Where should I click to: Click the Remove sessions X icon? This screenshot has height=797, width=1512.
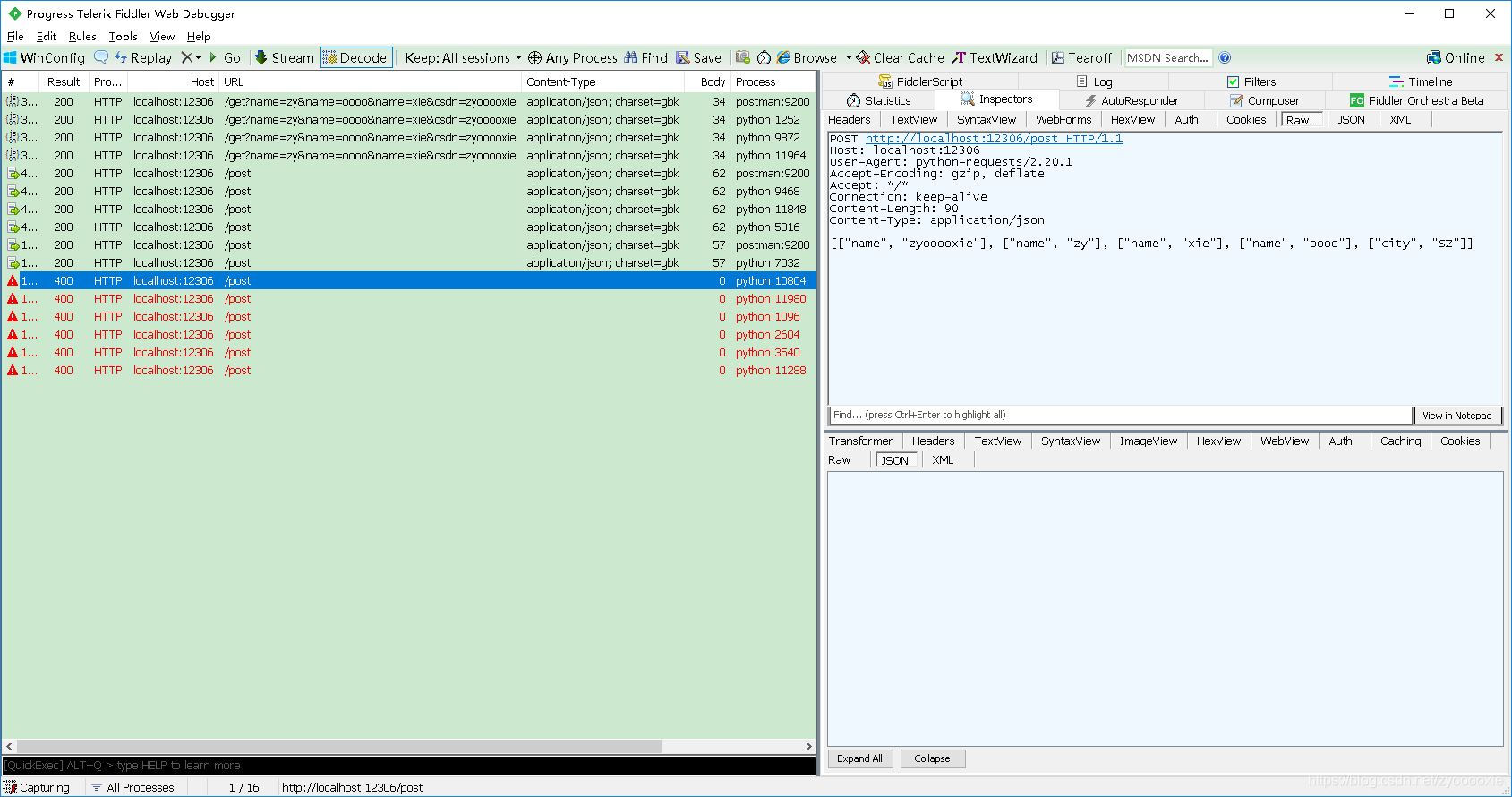[186, 57]
